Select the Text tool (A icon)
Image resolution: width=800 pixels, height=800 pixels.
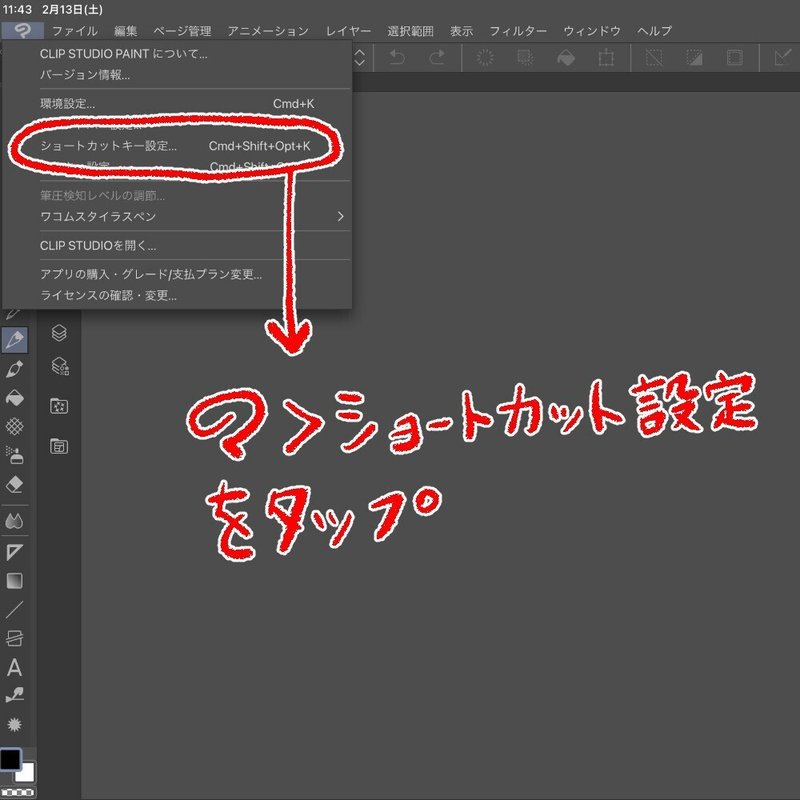pos(14,667)
